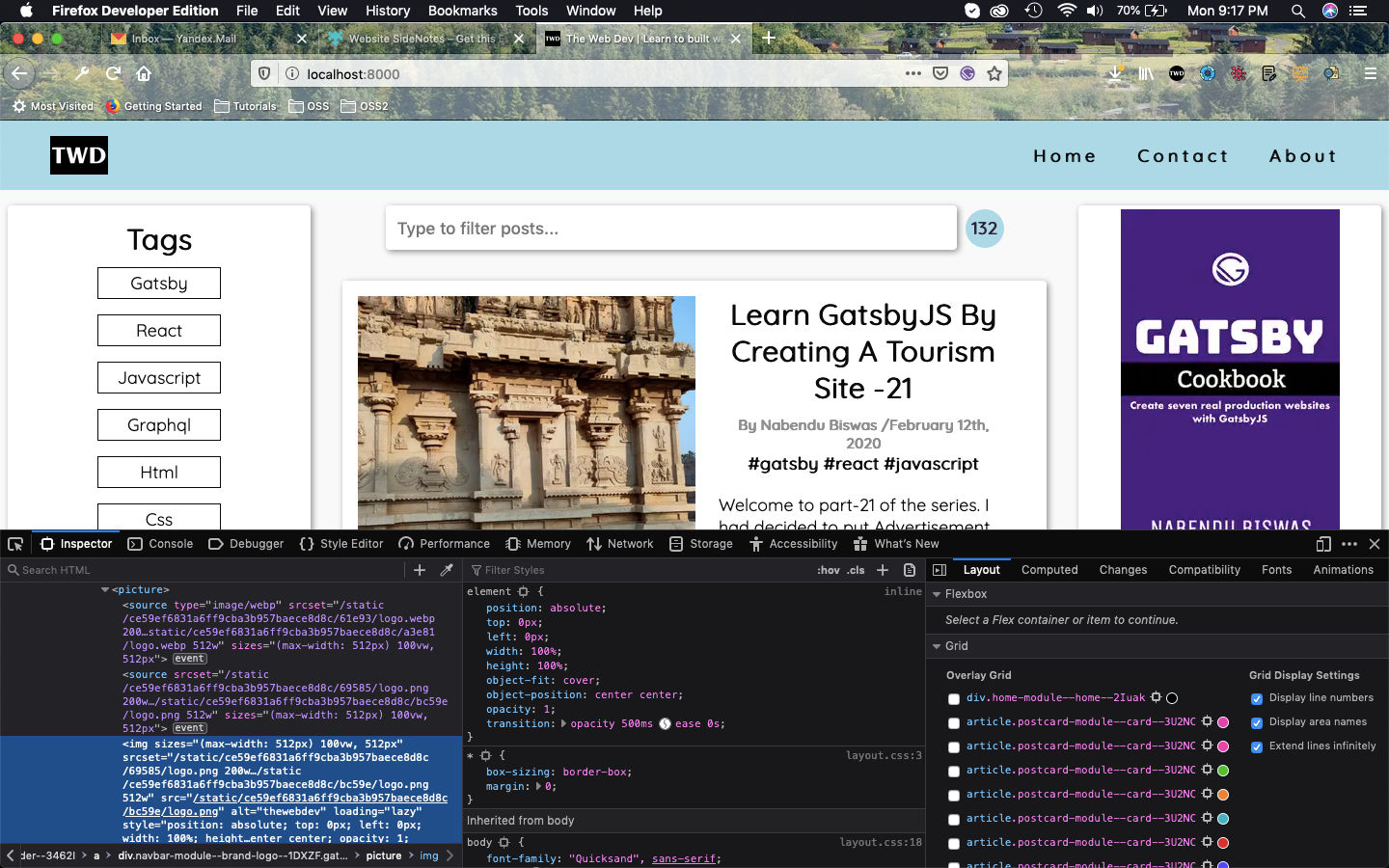Uncheck Display line numbers
1389x868 pixels.
click(x=1257, y=699)
